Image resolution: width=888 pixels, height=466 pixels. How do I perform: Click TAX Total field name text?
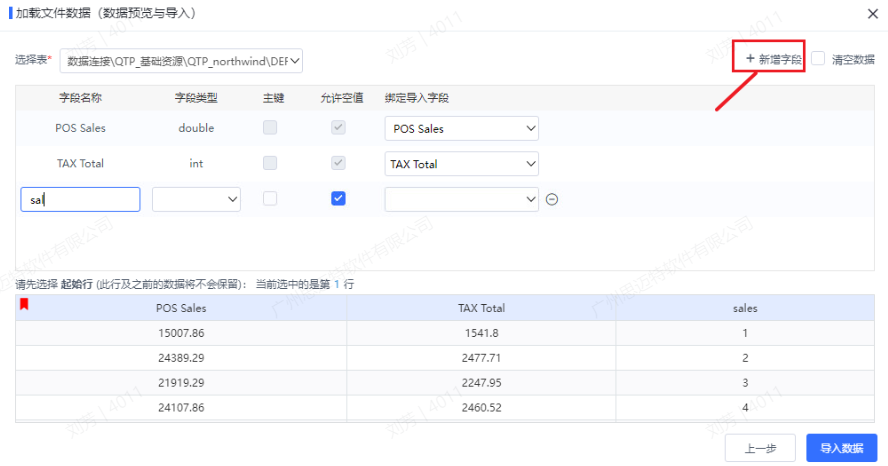(80, 164)
